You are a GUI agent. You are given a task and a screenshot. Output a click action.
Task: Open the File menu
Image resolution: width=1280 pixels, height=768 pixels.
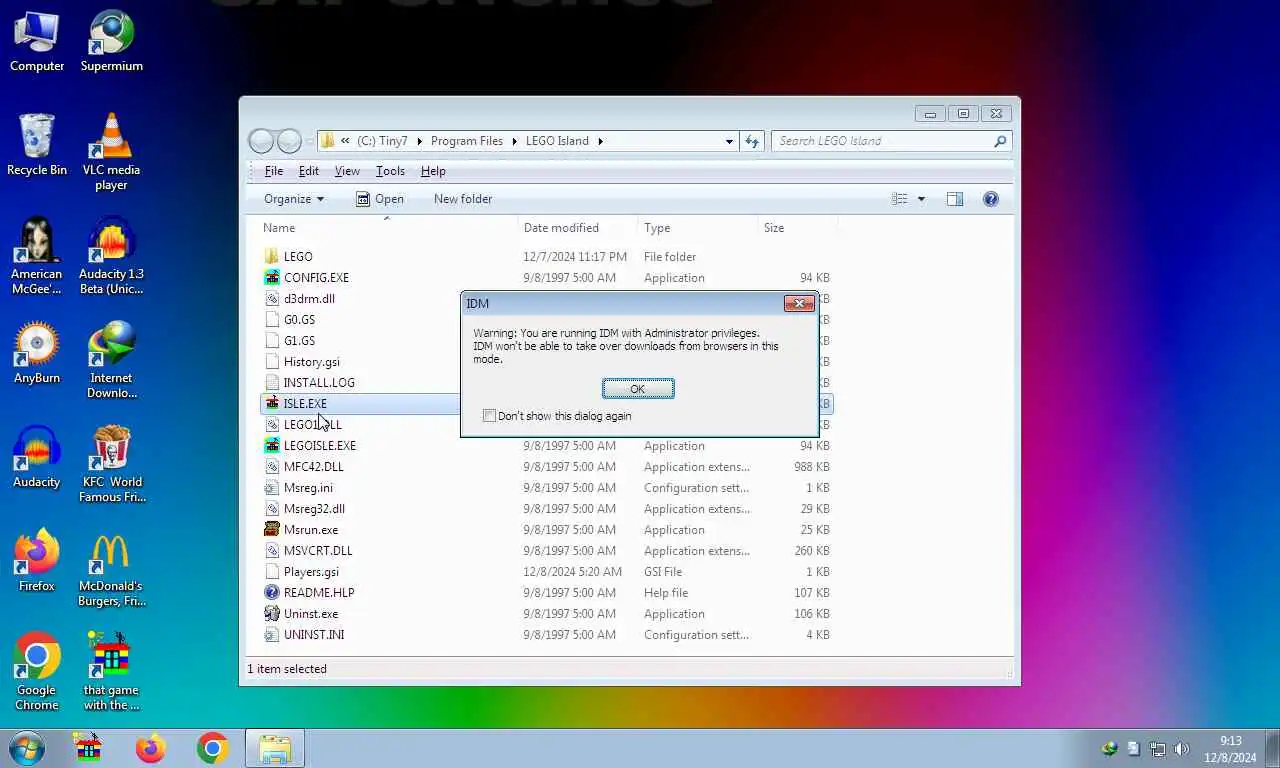(x=273, y=171)
